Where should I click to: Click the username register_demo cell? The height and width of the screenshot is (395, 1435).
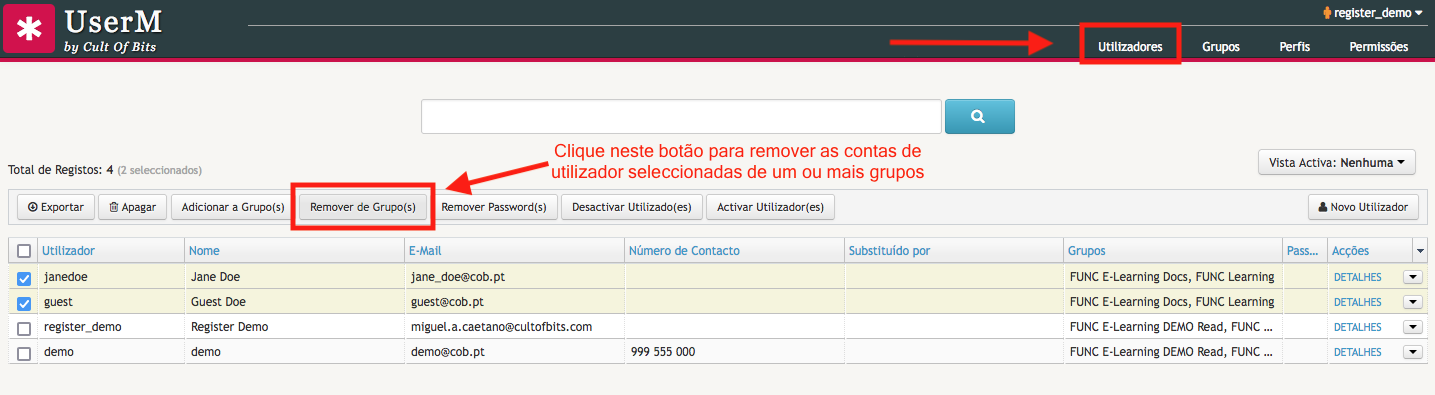[110, 327]
